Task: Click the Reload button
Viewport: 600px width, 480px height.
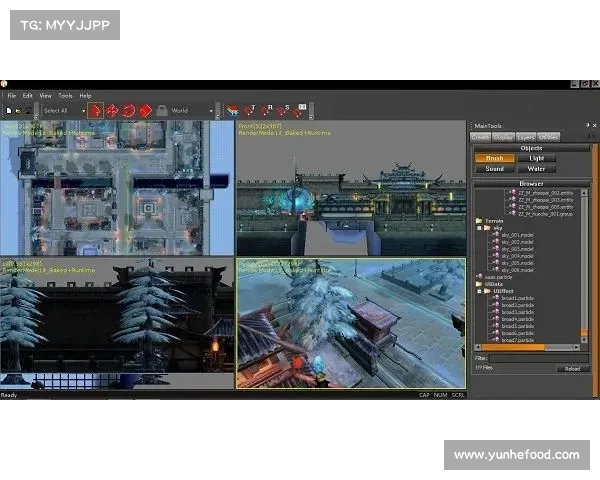Action: 572,368
